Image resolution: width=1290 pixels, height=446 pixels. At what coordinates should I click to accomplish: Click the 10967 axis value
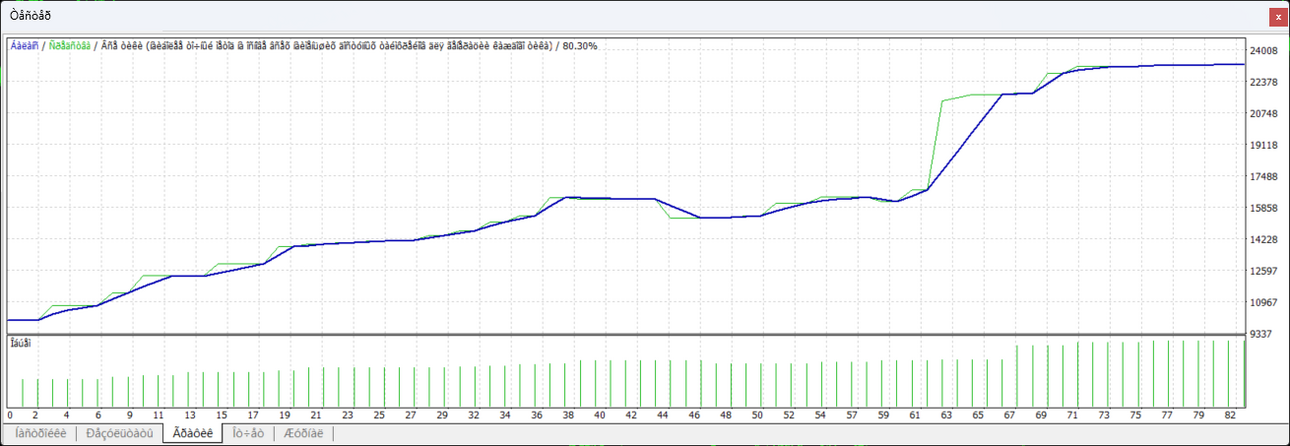1265,302
